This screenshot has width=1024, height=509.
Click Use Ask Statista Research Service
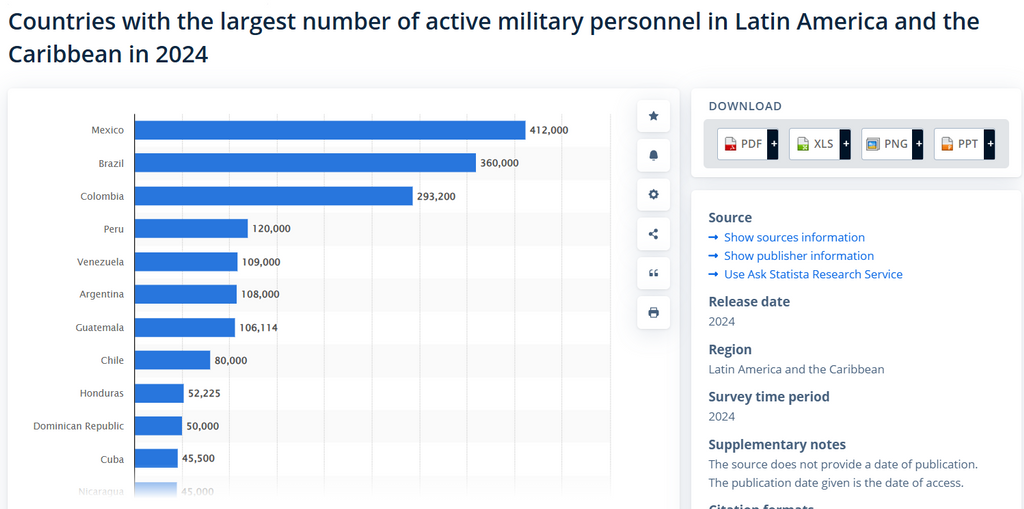(x=813, y=274)
